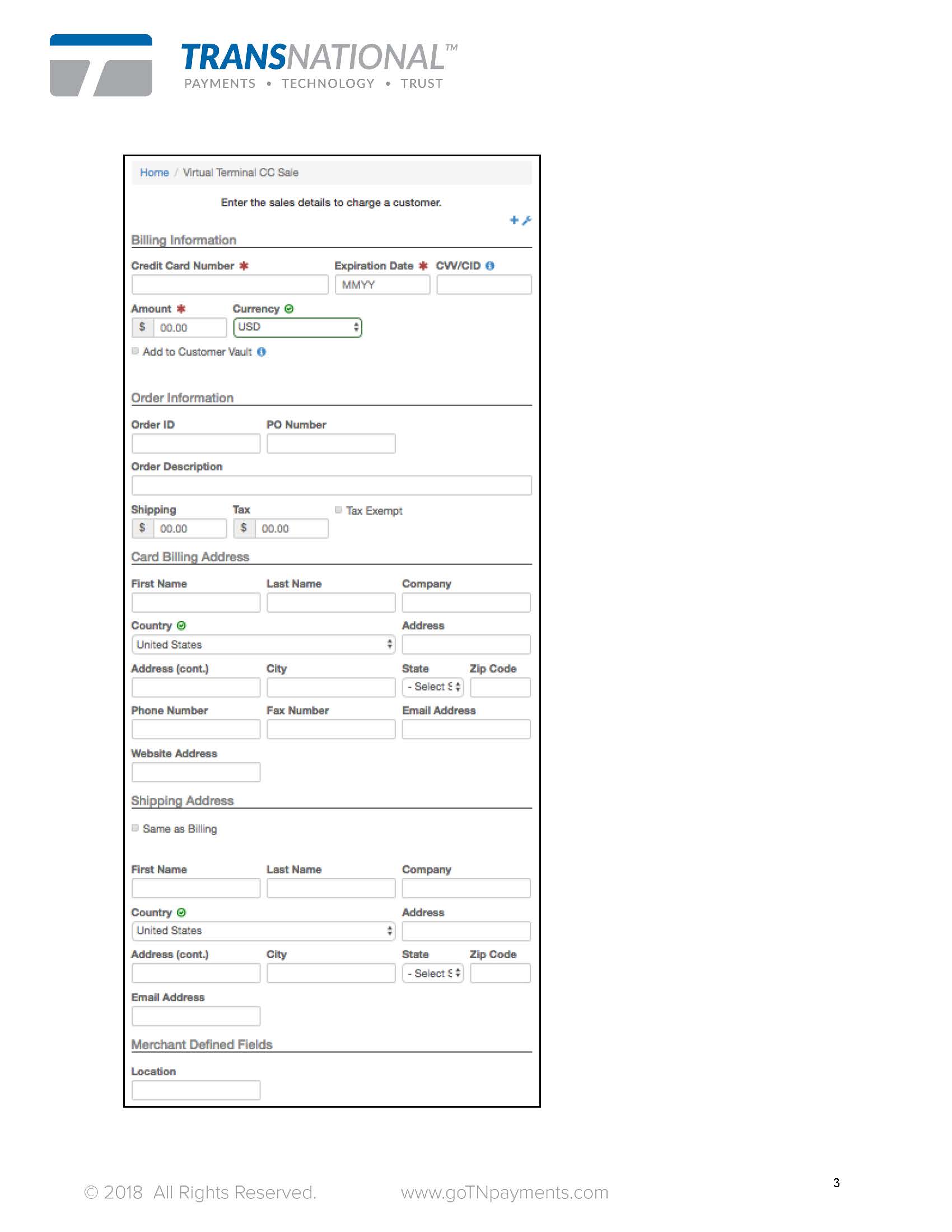
Task: Click the wrench customize icon
Action: (527, 220)
